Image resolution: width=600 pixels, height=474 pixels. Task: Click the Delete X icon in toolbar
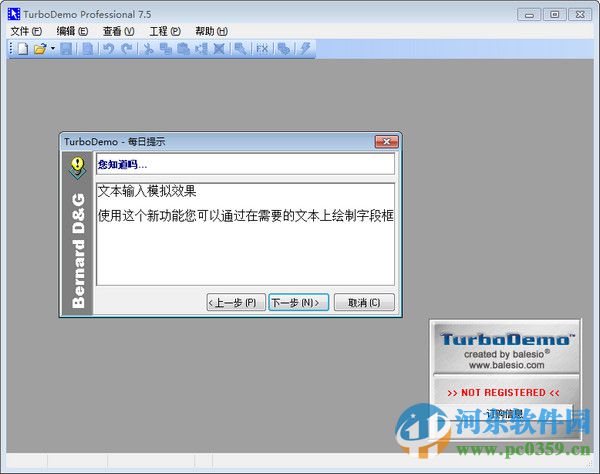click(x=219, y=49)
